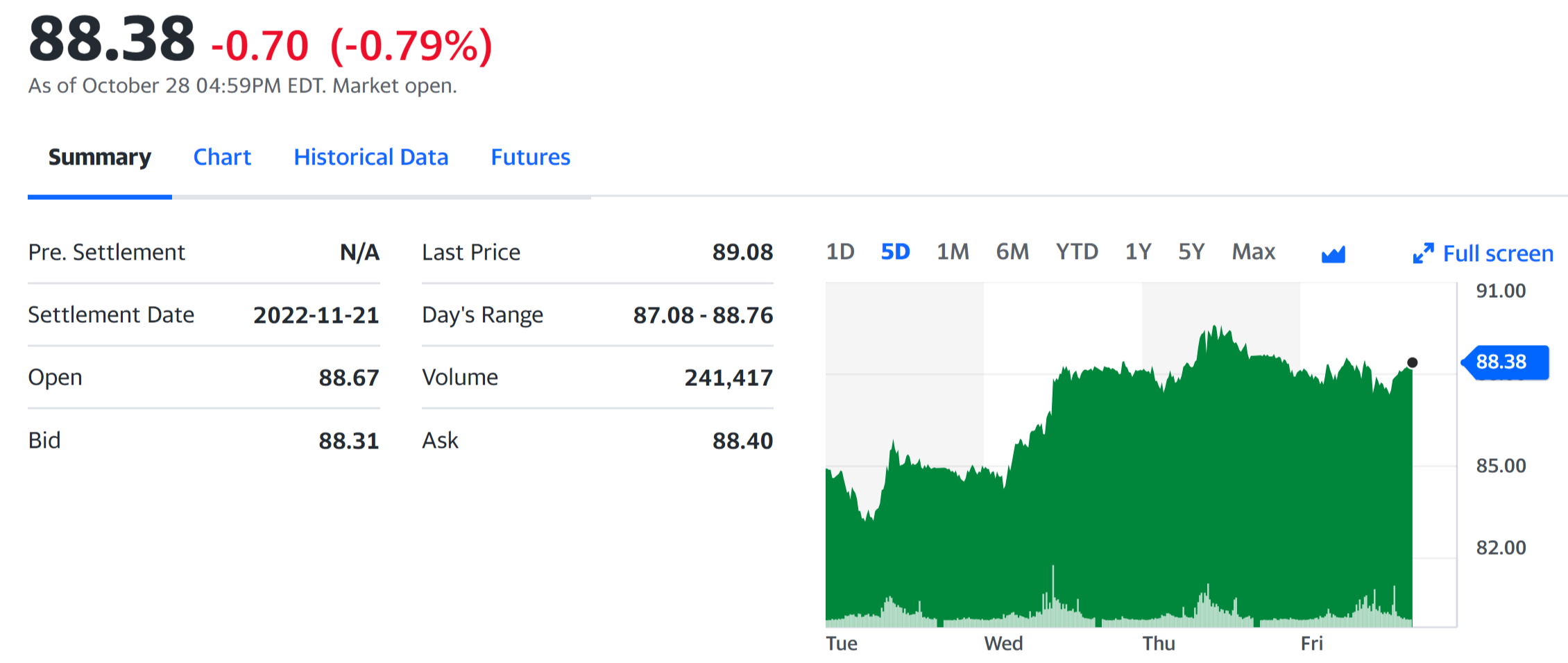Click the current price dot on chart

(x=1412, y=362)
